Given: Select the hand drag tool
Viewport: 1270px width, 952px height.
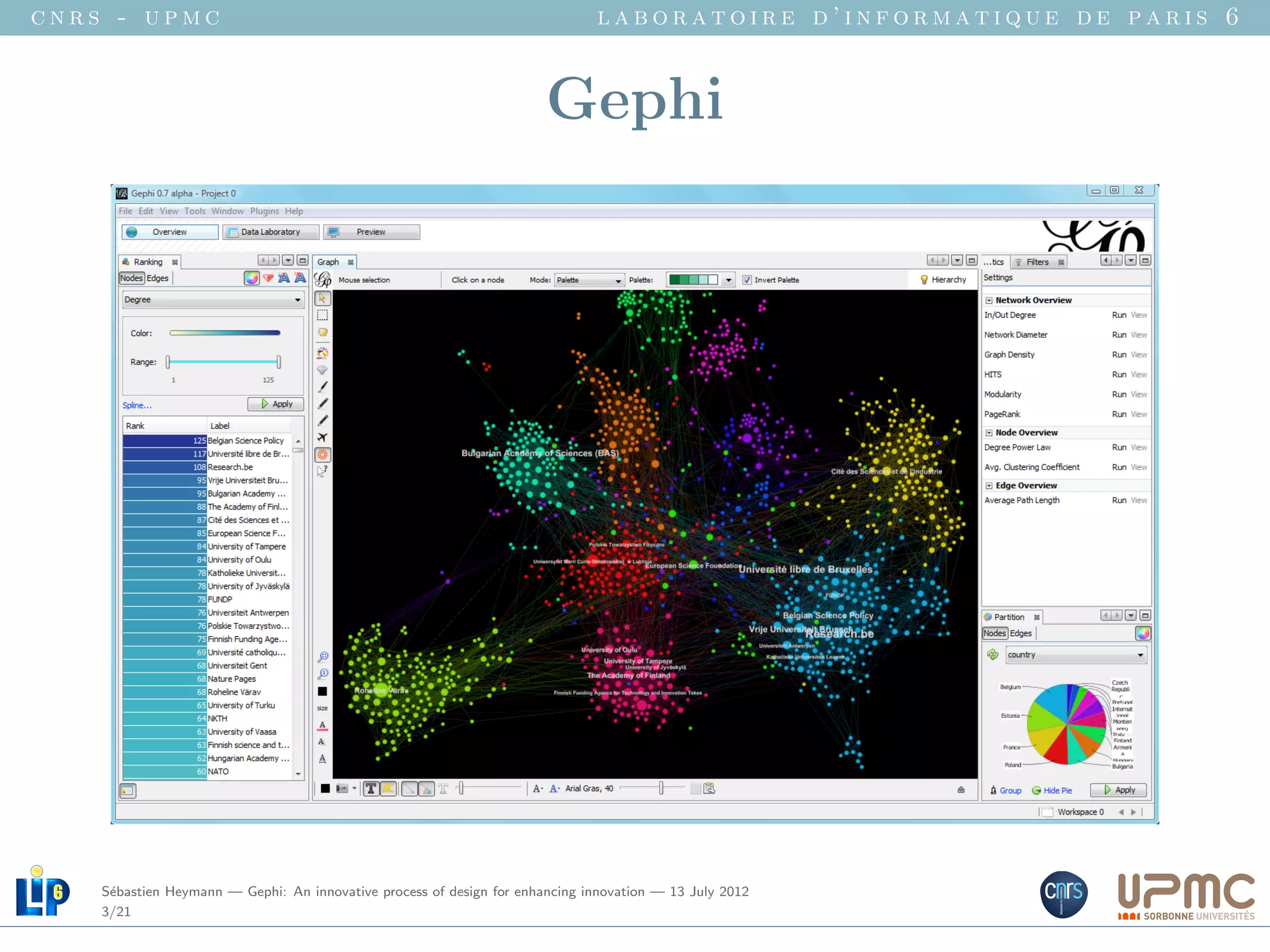Looking at the screenshot, I should click(x=322, y=332).
